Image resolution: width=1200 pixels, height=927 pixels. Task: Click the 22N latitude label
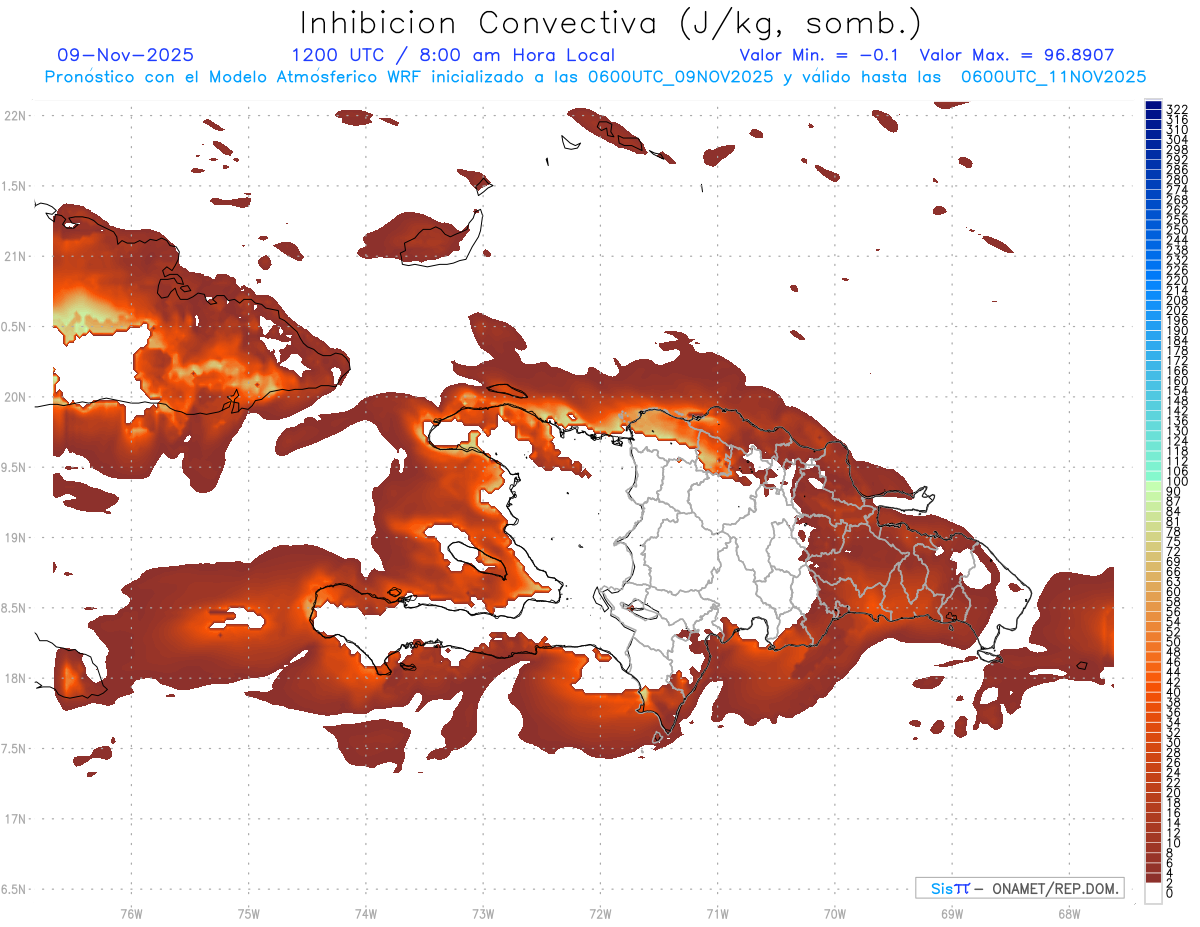pyautogui.click(x=16, y=116)
